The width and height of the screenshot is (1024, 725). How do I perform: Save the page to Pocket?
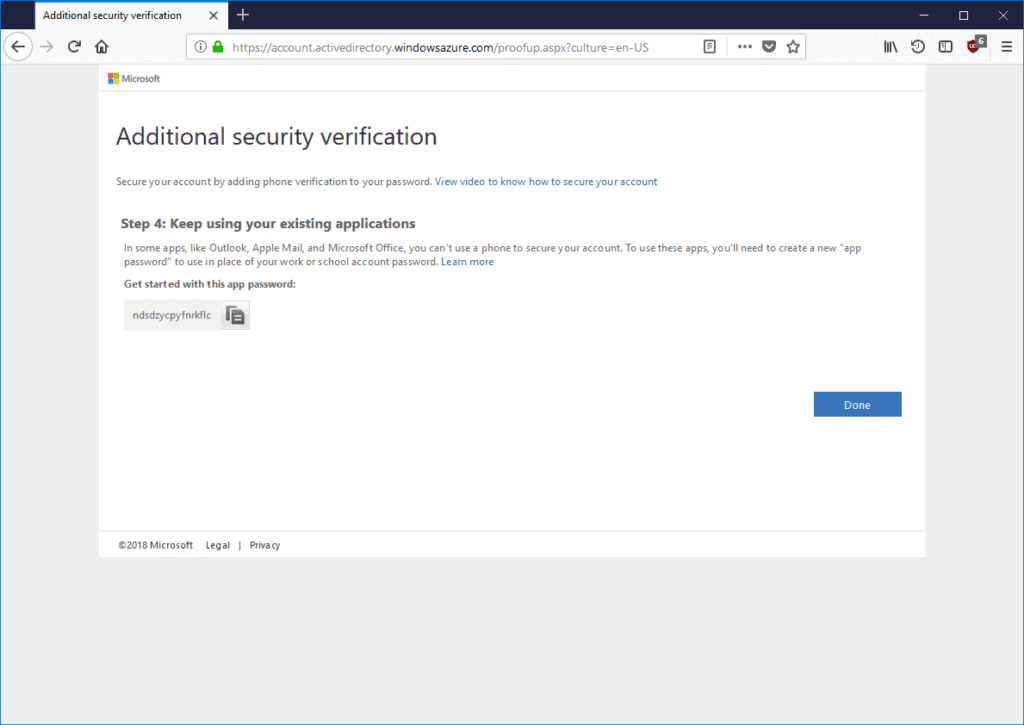(x=769, y=46)
